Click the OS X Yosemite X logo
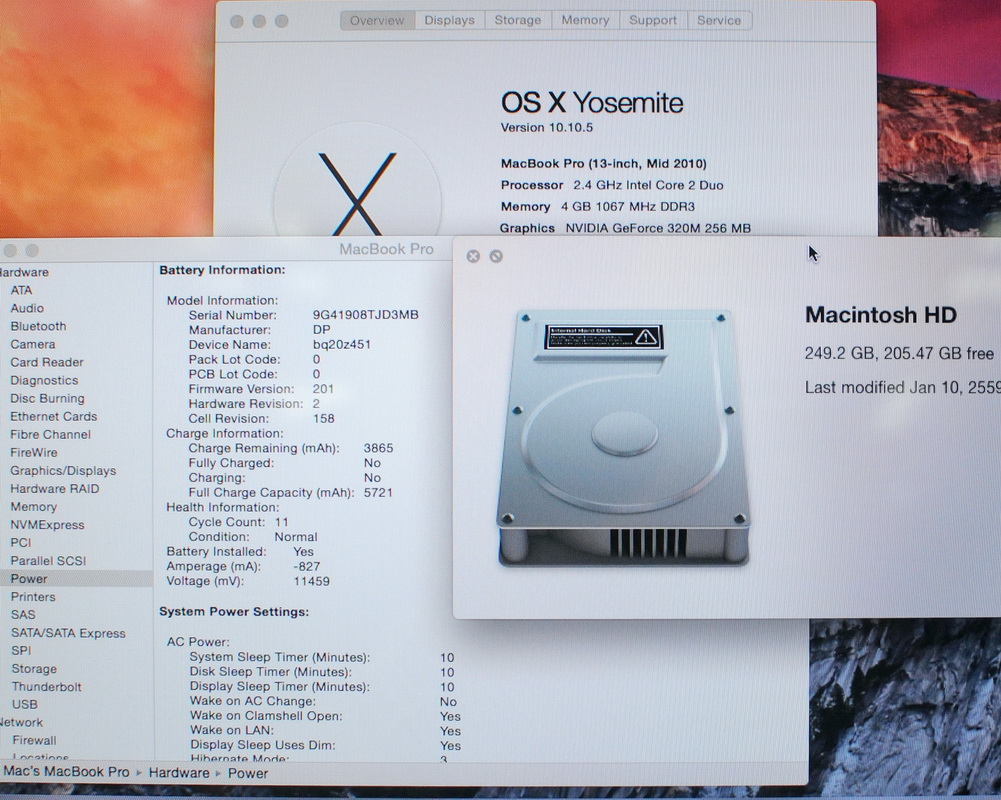This screenshot has height=800, width=1001. (x=357, y=193)
